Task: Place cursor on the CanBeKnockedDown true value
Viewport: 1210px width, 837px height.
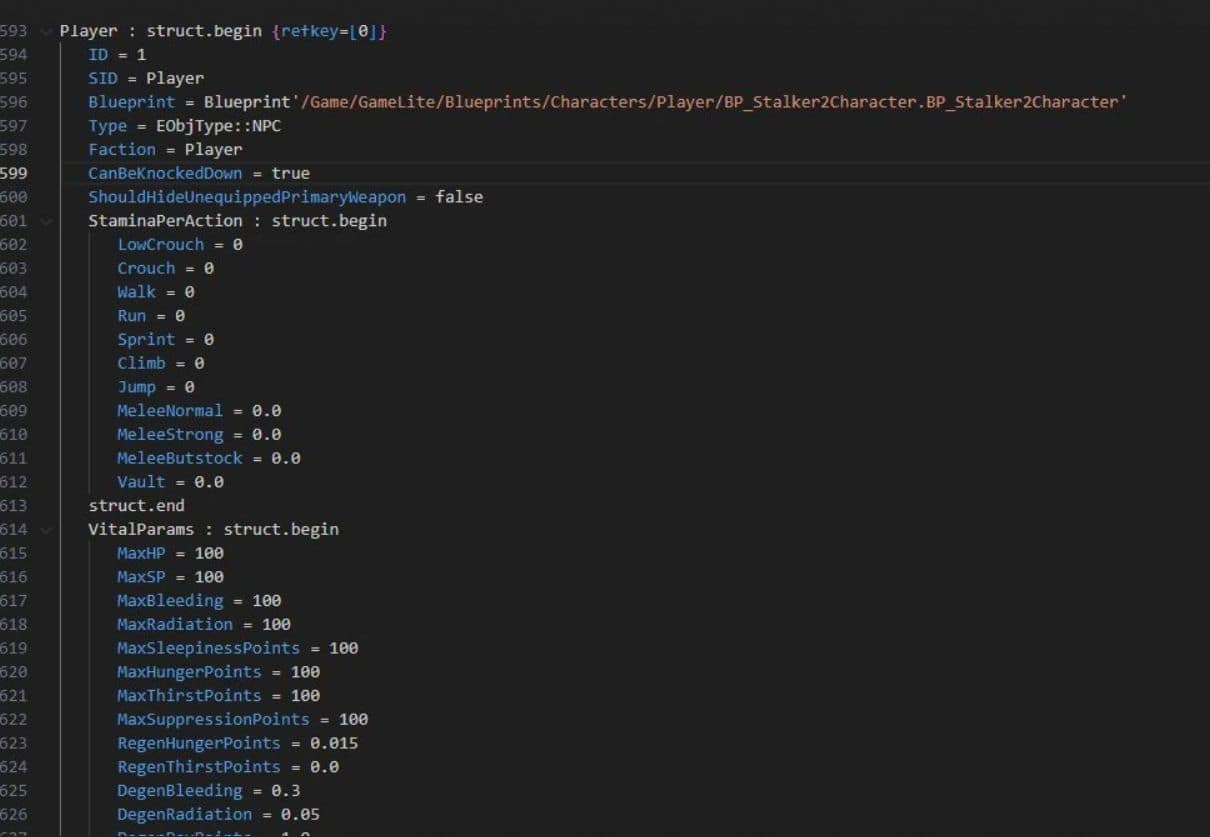Action: click(290, 173)
